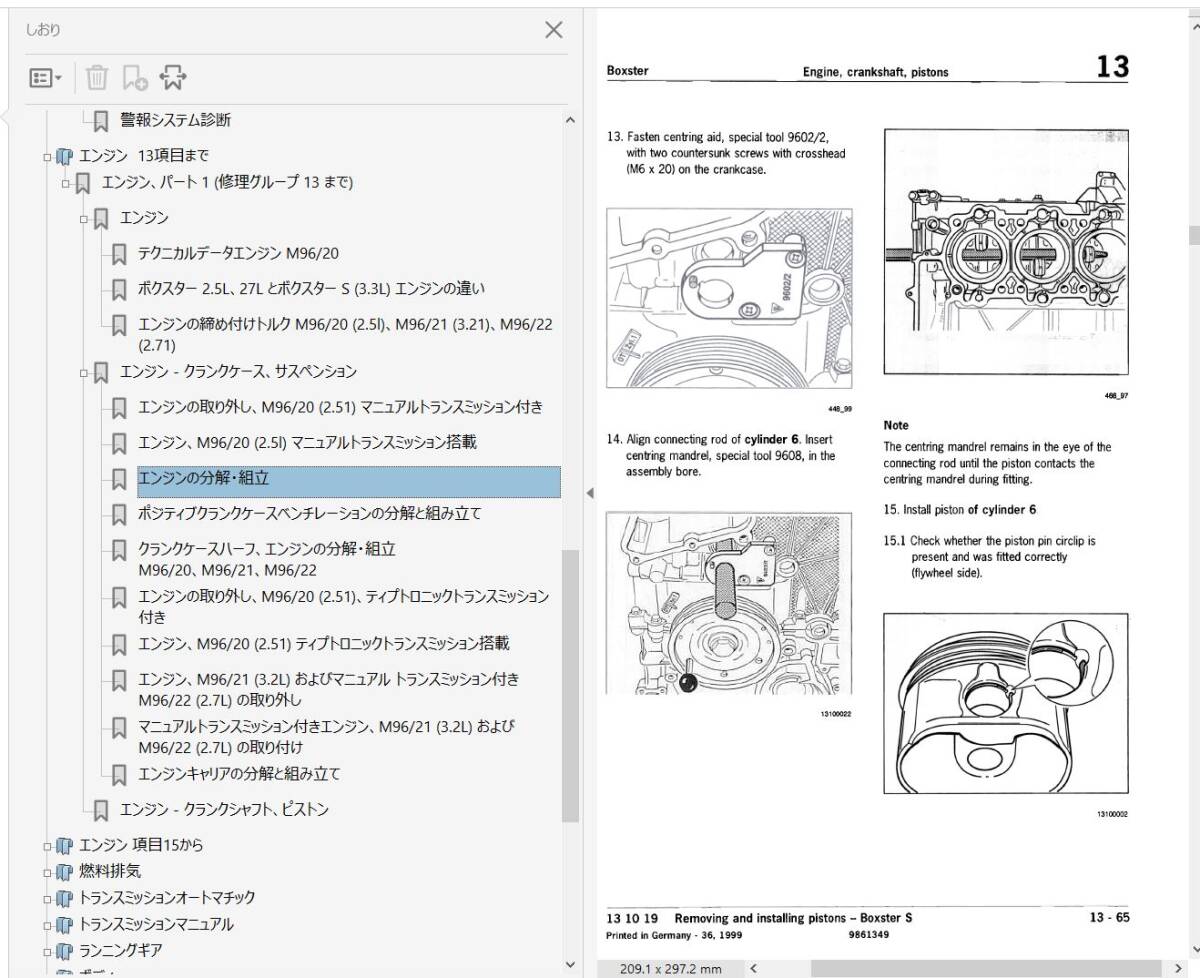
Task: Click the エンジンキャリア bookmark ribbon icon
Action: pos(119,775)
